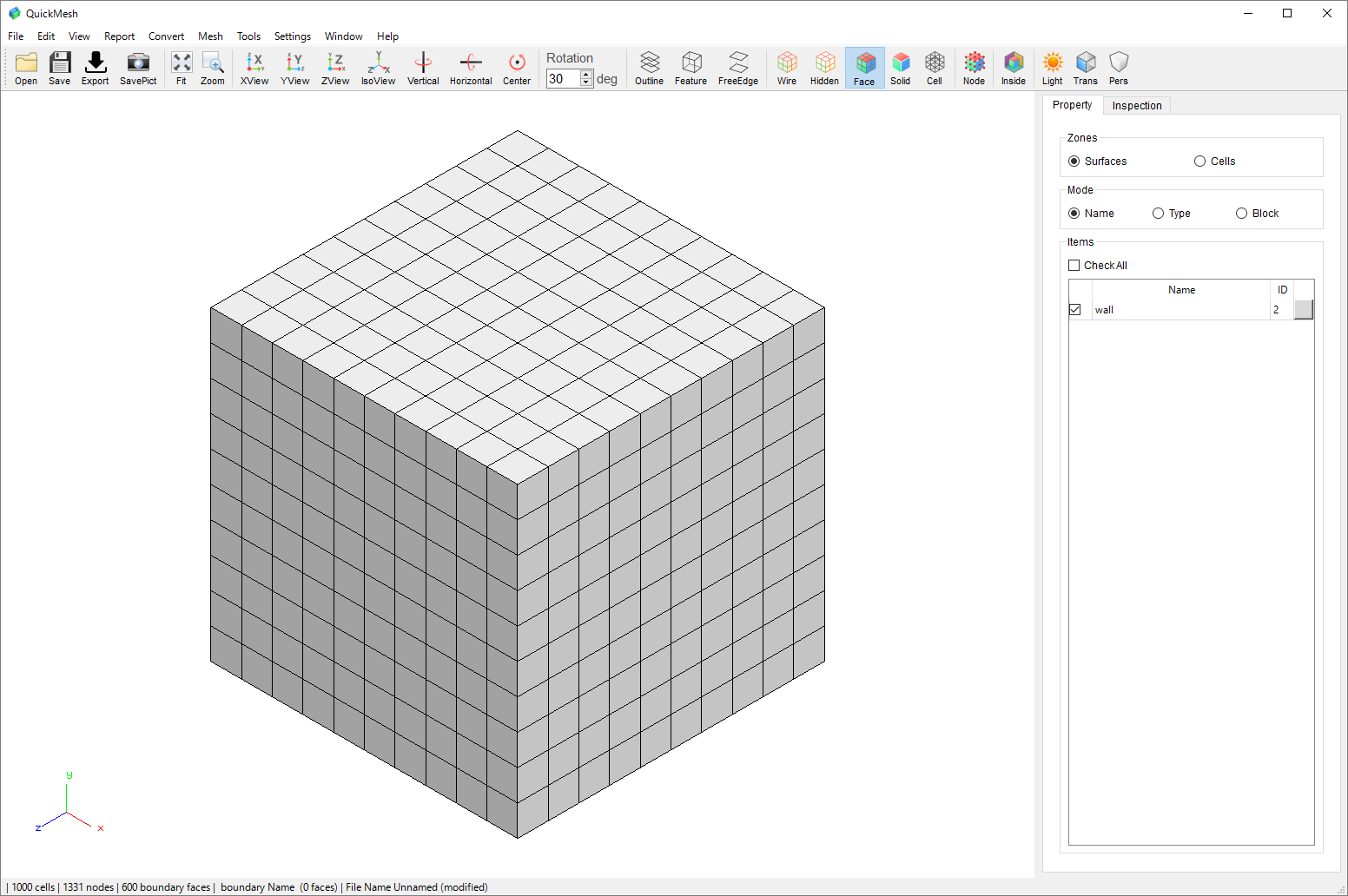Switch to Wire display mode
This screenshot has width=1348, height=896.
(787, 68)
